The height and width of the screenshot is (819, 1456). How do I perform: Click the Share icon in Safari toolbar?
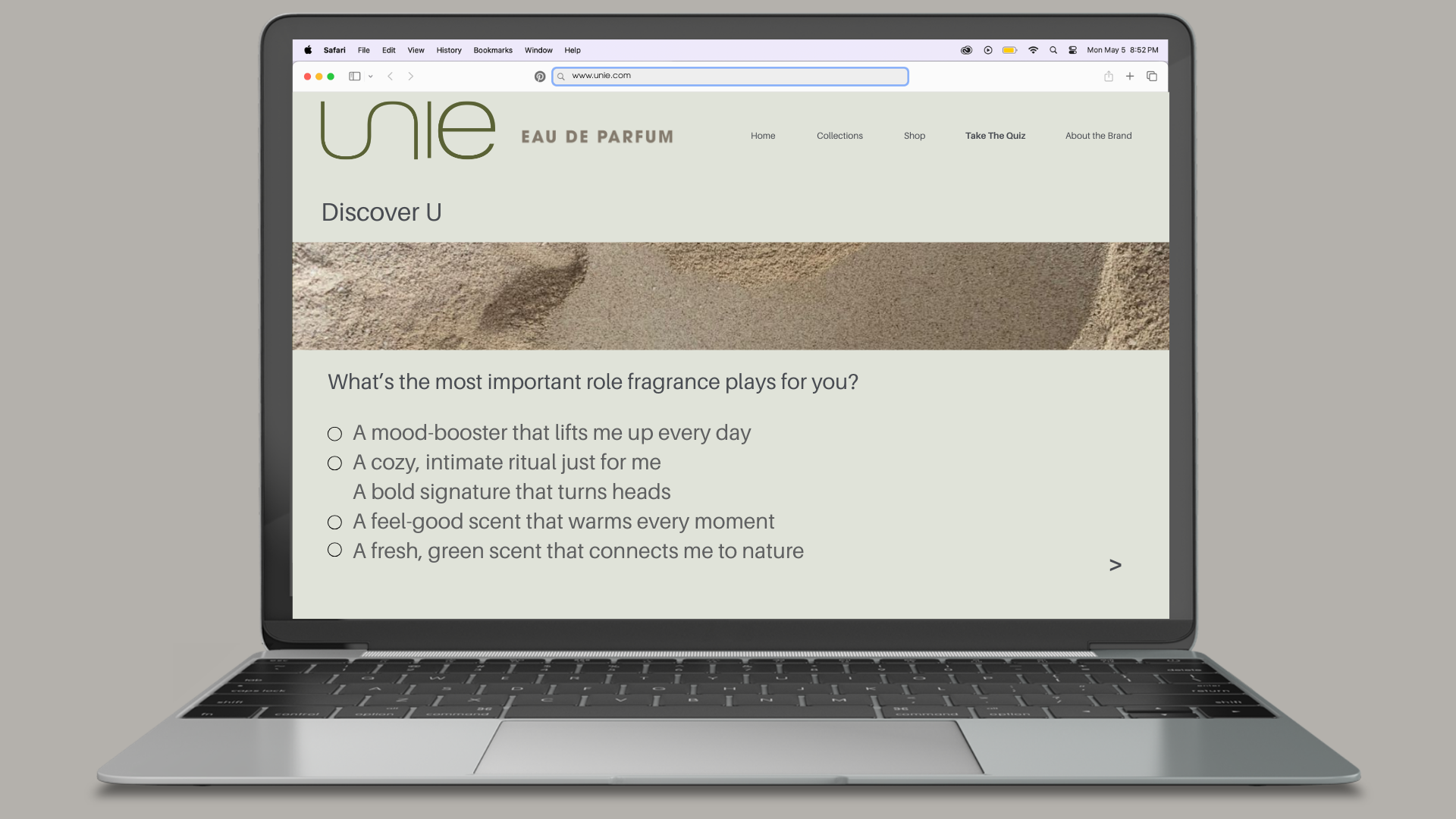click(1109, 76)
